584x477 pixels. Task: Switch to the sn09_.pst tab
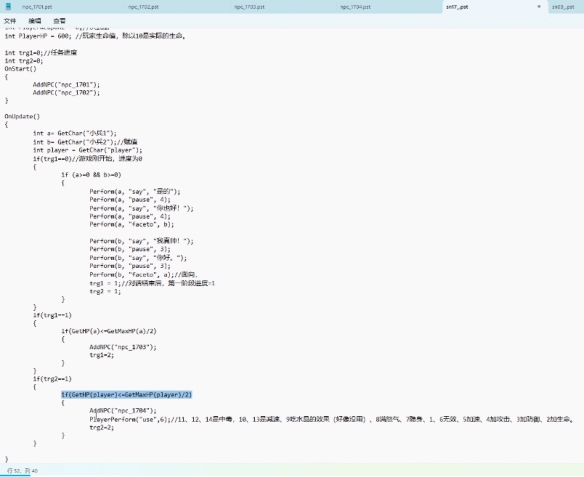pyautogui.click(x=563, y=7)
